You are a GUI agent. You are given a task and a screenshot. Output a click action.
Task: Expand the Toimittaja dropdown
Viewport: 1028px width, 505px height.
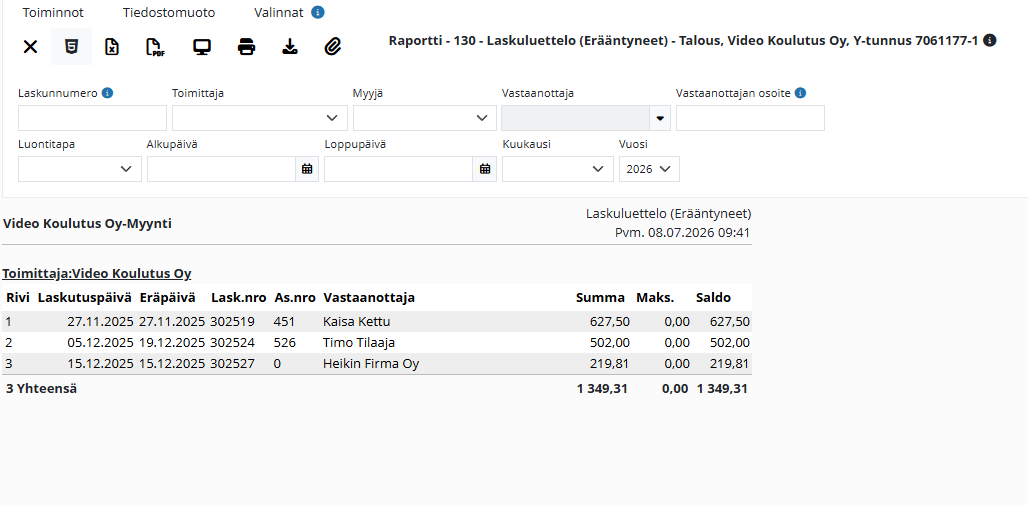point(260,118)
